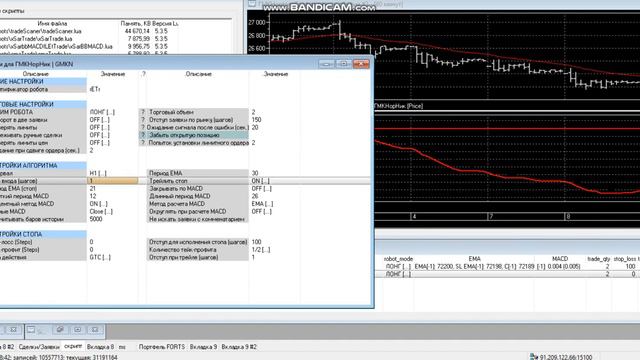Image resolution: width=640 pixels, height=360 pixels.
Task: Click the chart time marker labeled 7
Action: (491, 216)
